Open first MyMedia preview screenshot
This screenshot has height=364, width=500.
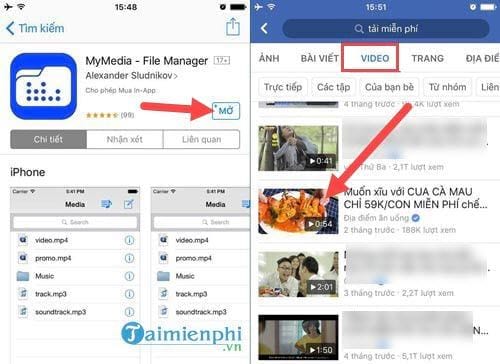[x=75, y=275]
